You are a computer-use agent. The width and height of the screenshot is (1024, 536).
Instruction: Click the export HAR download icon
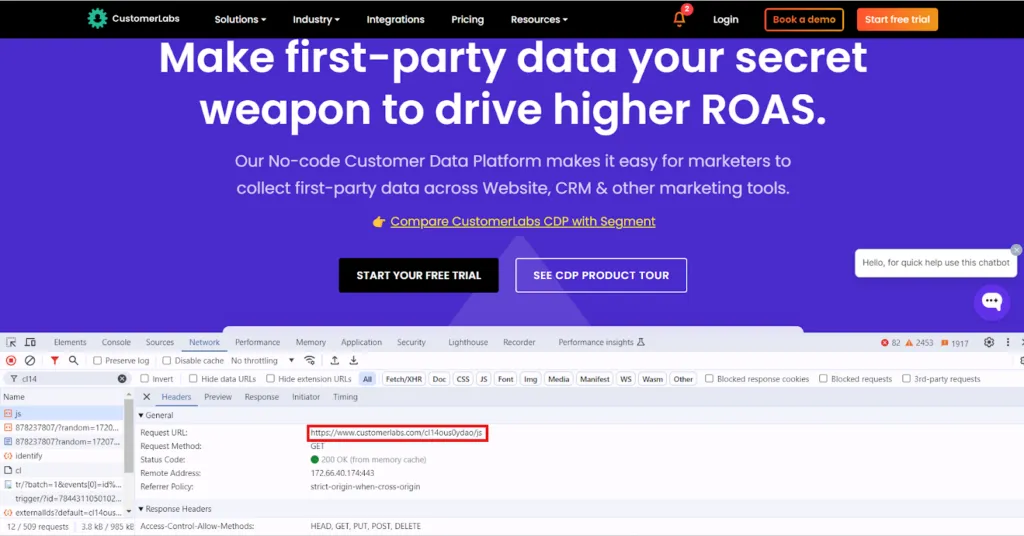point(353,360)
